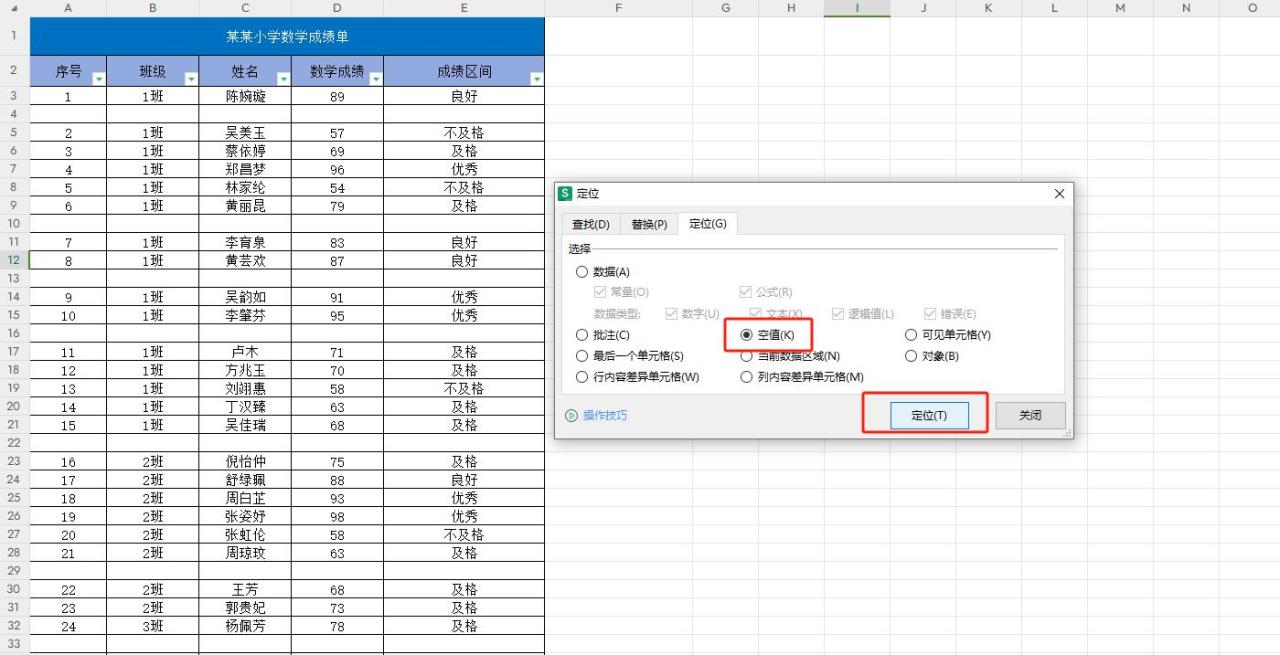Image resolution: width=1280 pixels, height=655 pixels.
Task: Click the cell containing 黄芸欢
Action: (245, 260)
